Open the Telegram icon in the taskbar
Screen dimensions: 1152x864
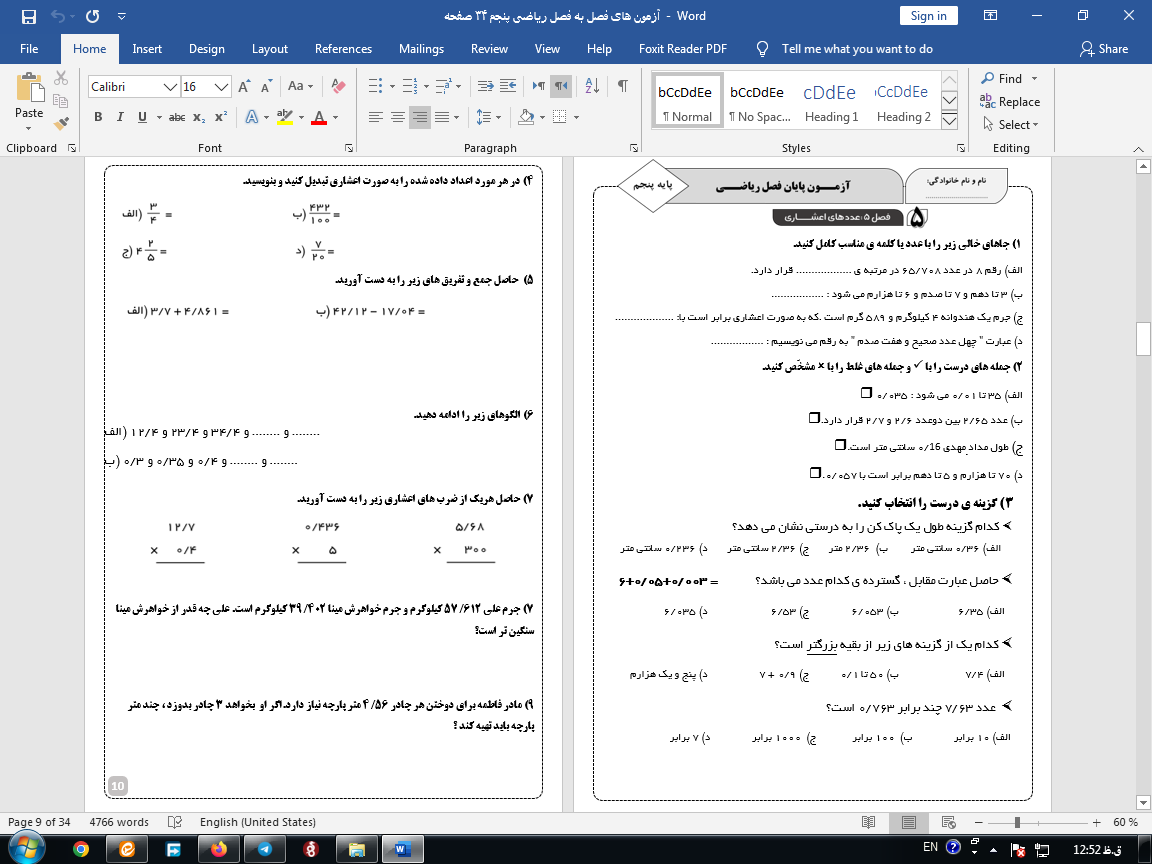[264, 849]
